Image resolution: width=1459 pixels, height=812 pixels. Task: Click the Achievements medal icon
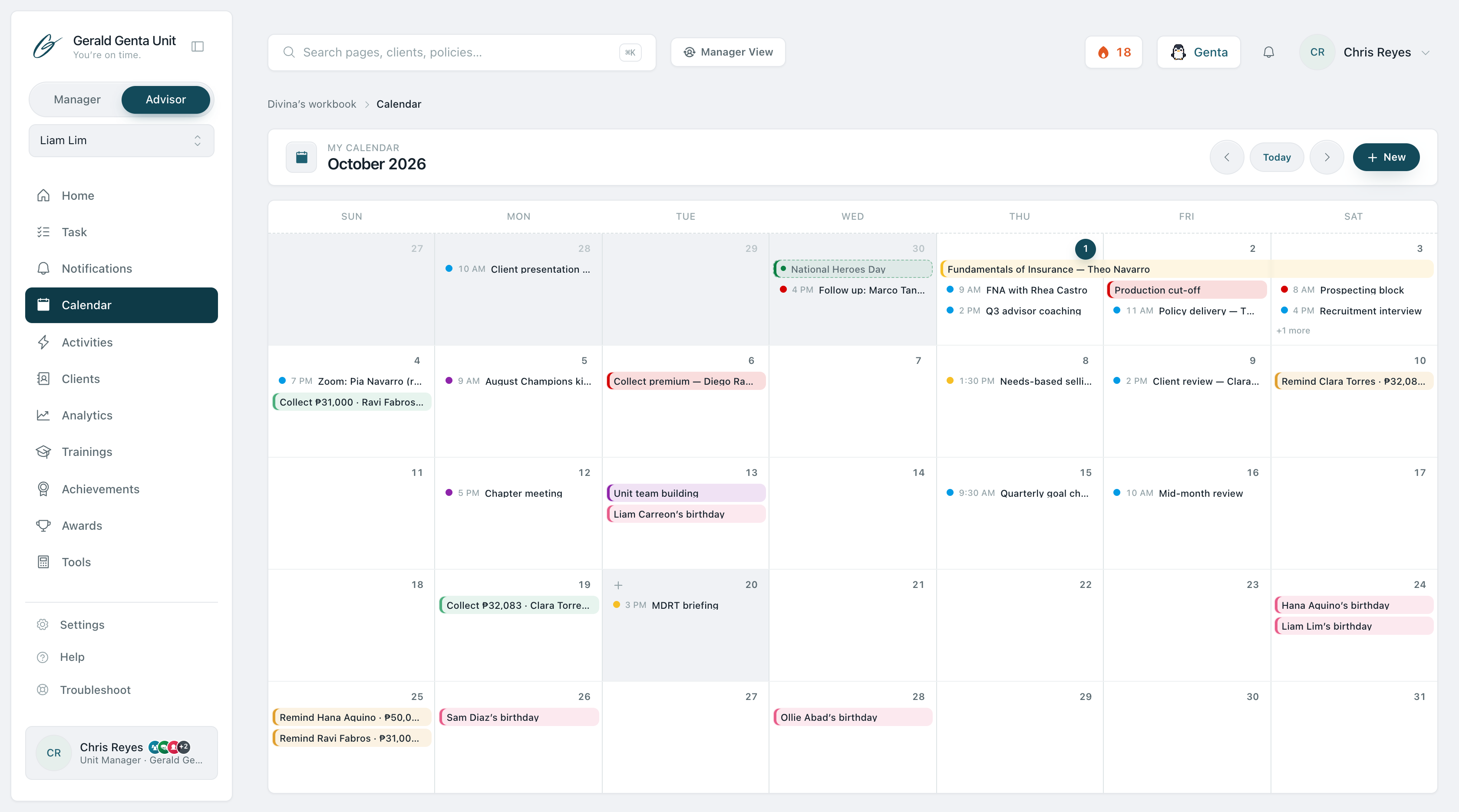coord(43,489)
